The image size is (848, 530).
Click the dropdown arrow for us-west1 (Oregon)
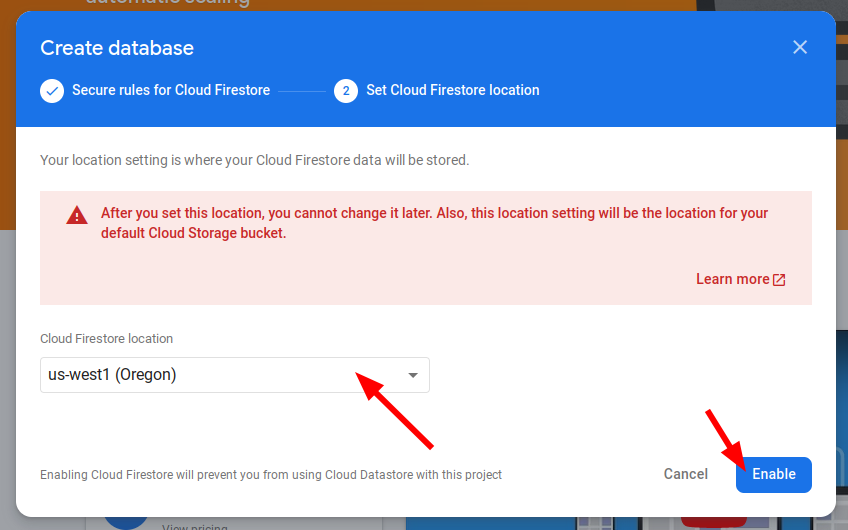pyautogui.click(x=413, y=375)
